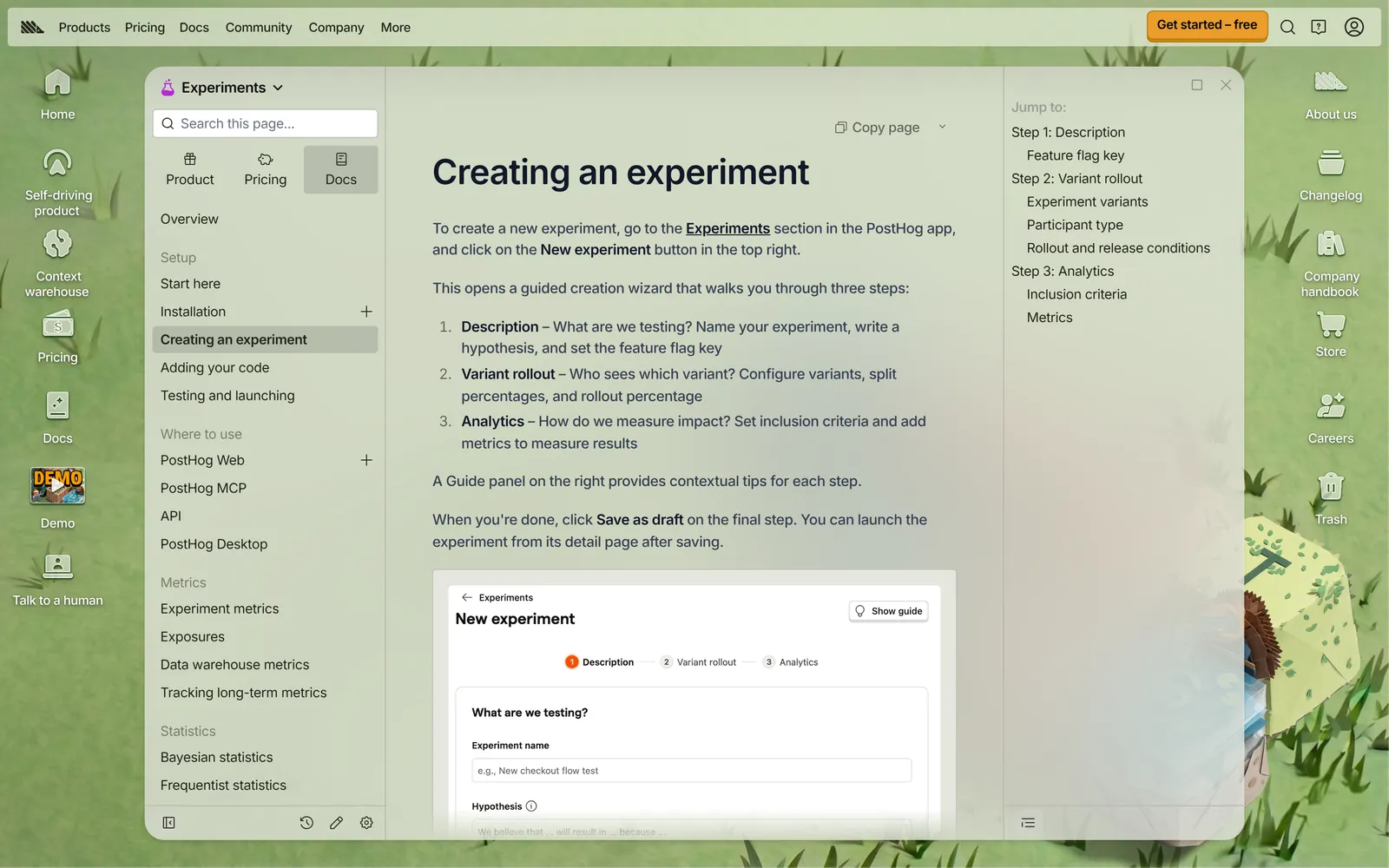Expand the Experiments dropdown header

222,88
